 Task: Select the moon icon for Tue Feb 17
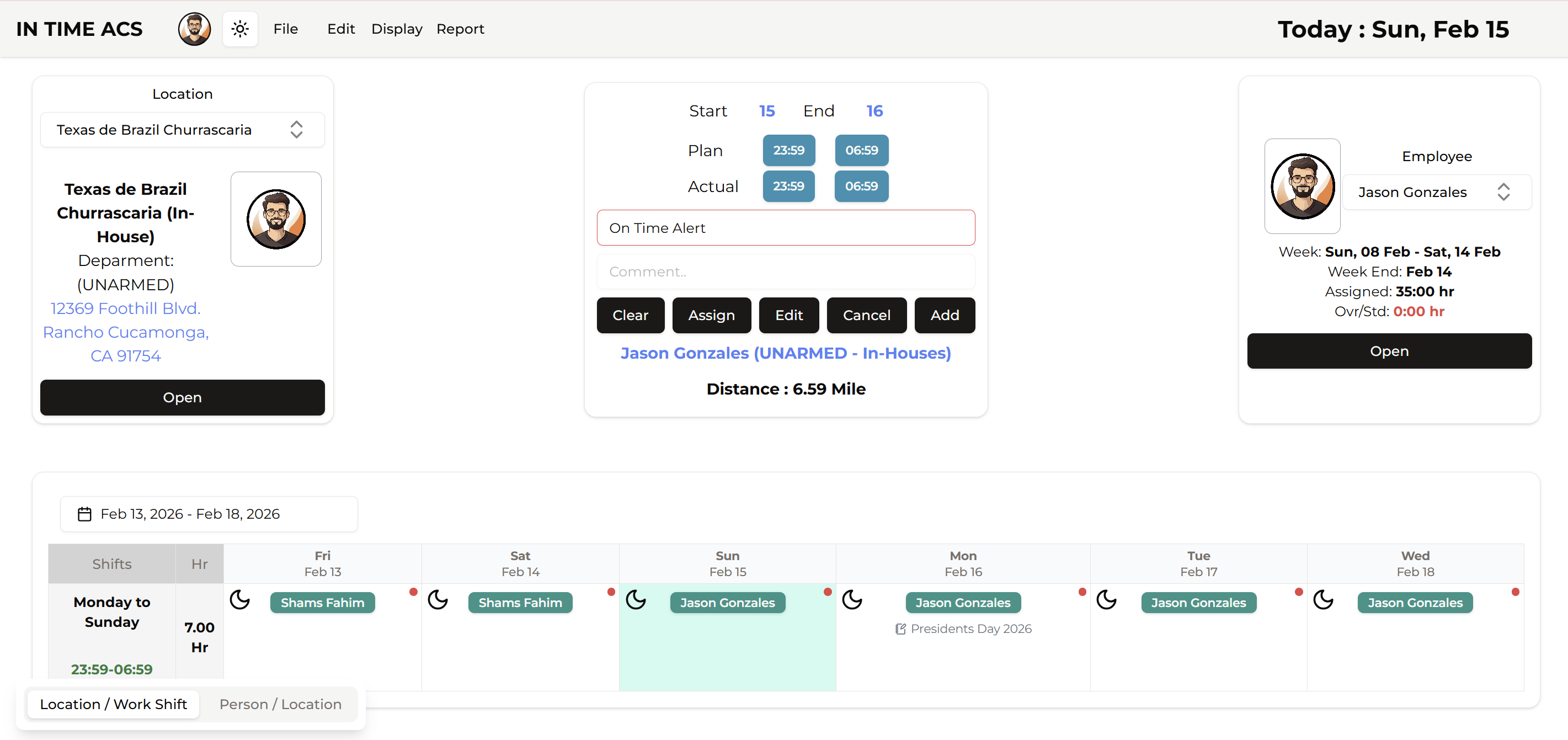pos(1107,600)
